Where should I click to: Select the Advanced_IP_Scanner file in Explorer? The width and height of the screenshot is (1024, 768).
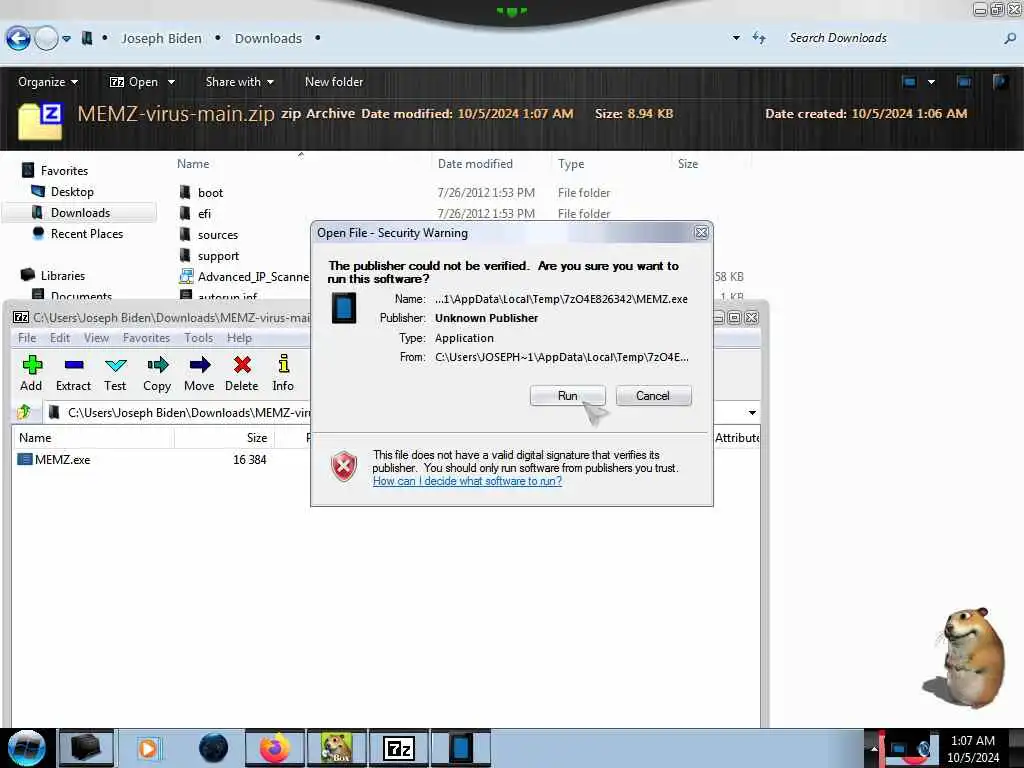[244, 277]
